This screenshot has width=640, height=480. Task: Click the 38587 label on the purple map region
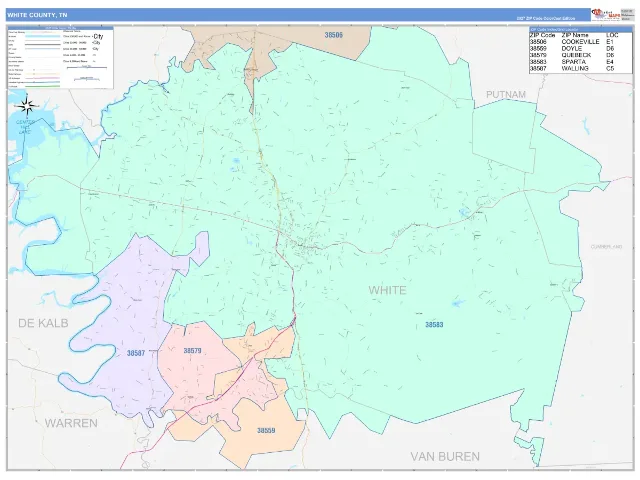point(136,353)
